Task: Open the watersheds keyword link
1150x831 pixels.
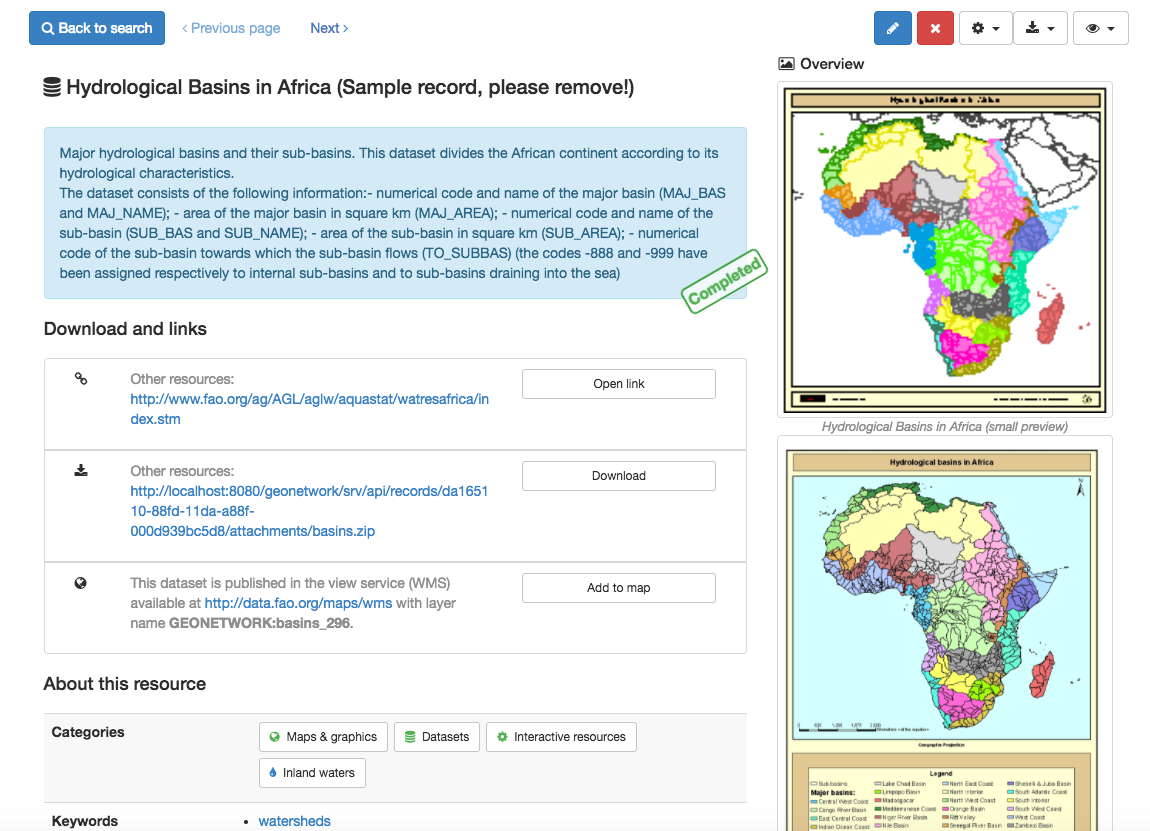Action: click(294, 820)
